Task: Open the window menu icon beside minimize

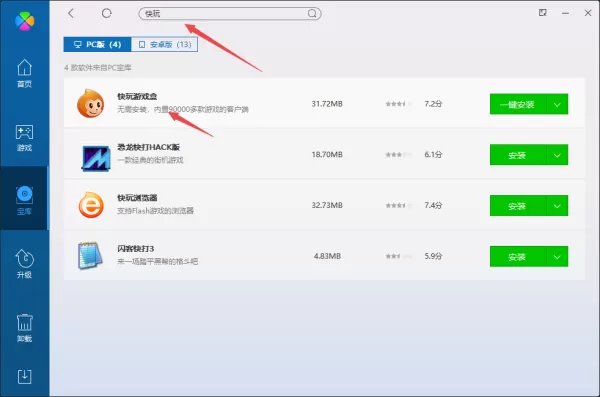Action: [x=543, y=13]
